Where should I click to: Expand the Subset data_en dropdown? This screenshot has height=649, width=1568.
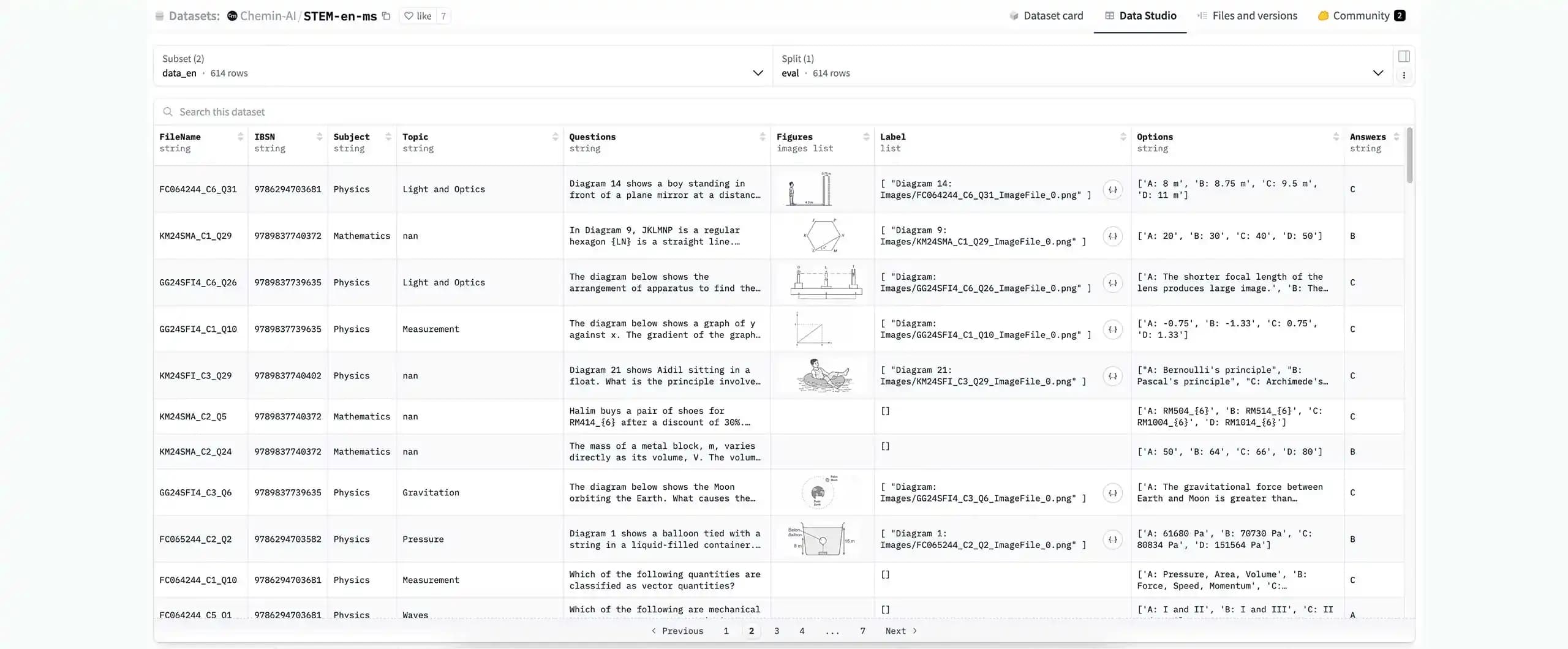click(x=462, y=66)
